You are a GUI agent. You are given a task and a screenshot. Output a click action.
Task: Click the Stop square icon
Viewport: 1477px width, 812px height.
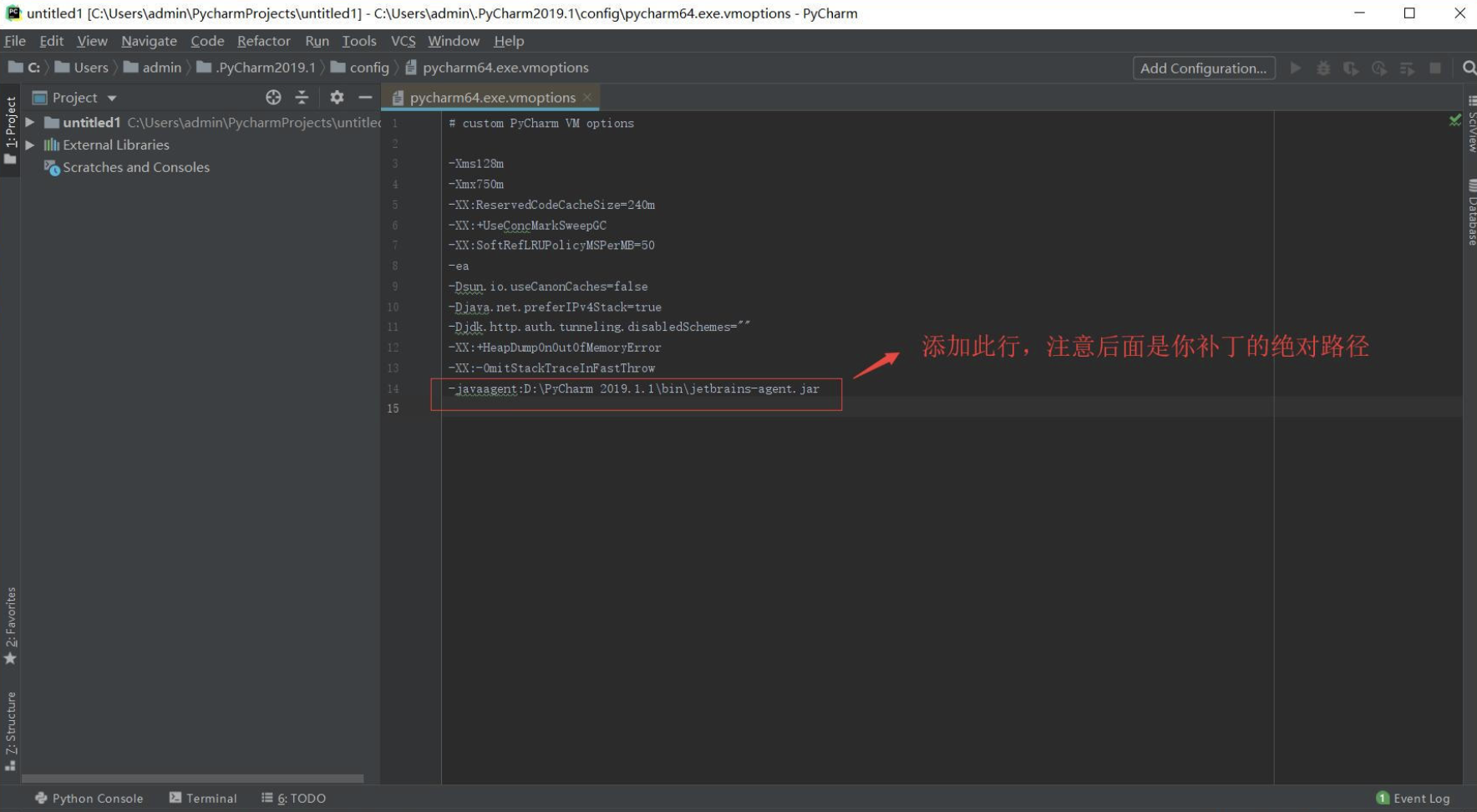pyautogui.click(x=1435, y=69)
